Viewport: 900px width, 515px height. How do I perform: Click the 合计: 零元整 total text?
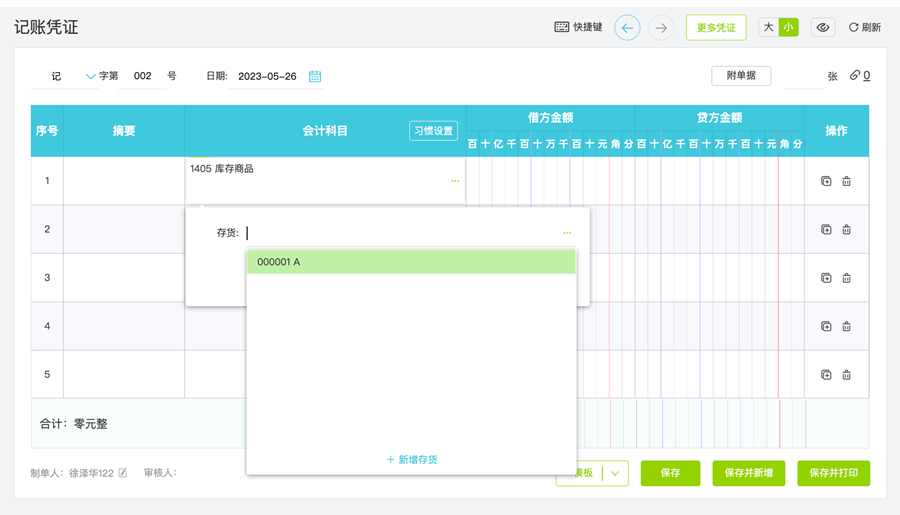(x=73, y=424)
